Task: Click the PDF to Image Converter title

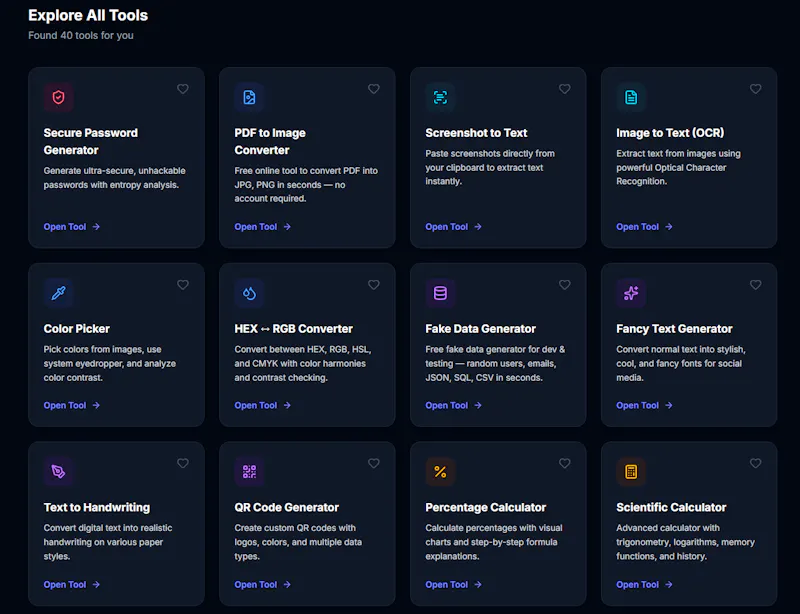Action: coord(270,141)
